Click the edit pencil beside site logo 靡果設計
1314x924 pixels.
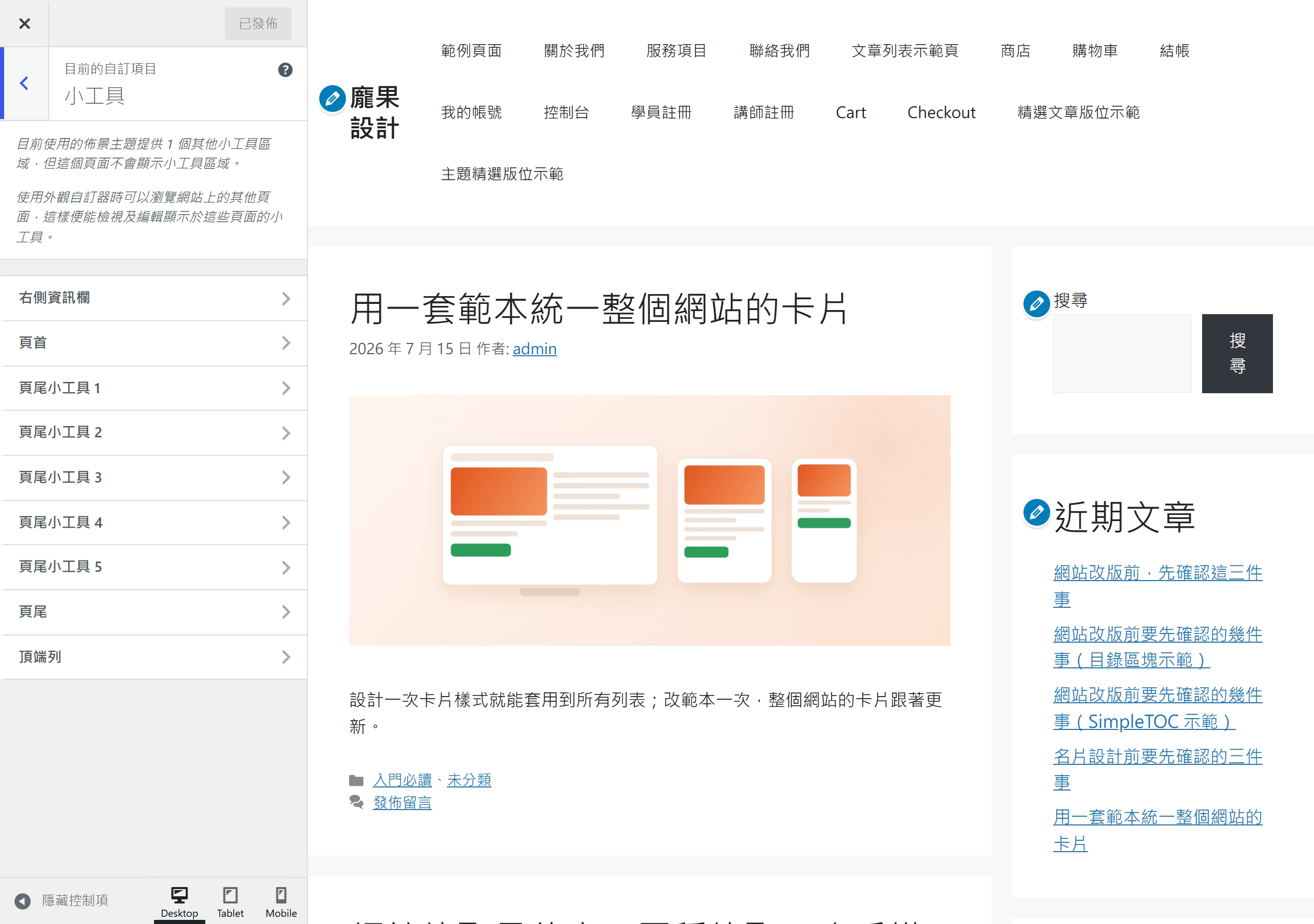332,99
